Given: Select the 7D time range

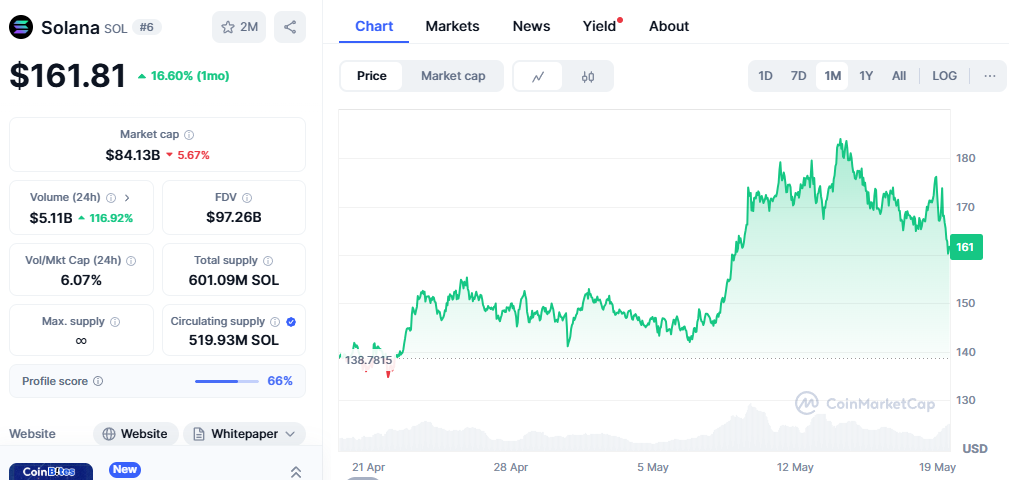Looking at the screenshot, I should pos(799,76).
